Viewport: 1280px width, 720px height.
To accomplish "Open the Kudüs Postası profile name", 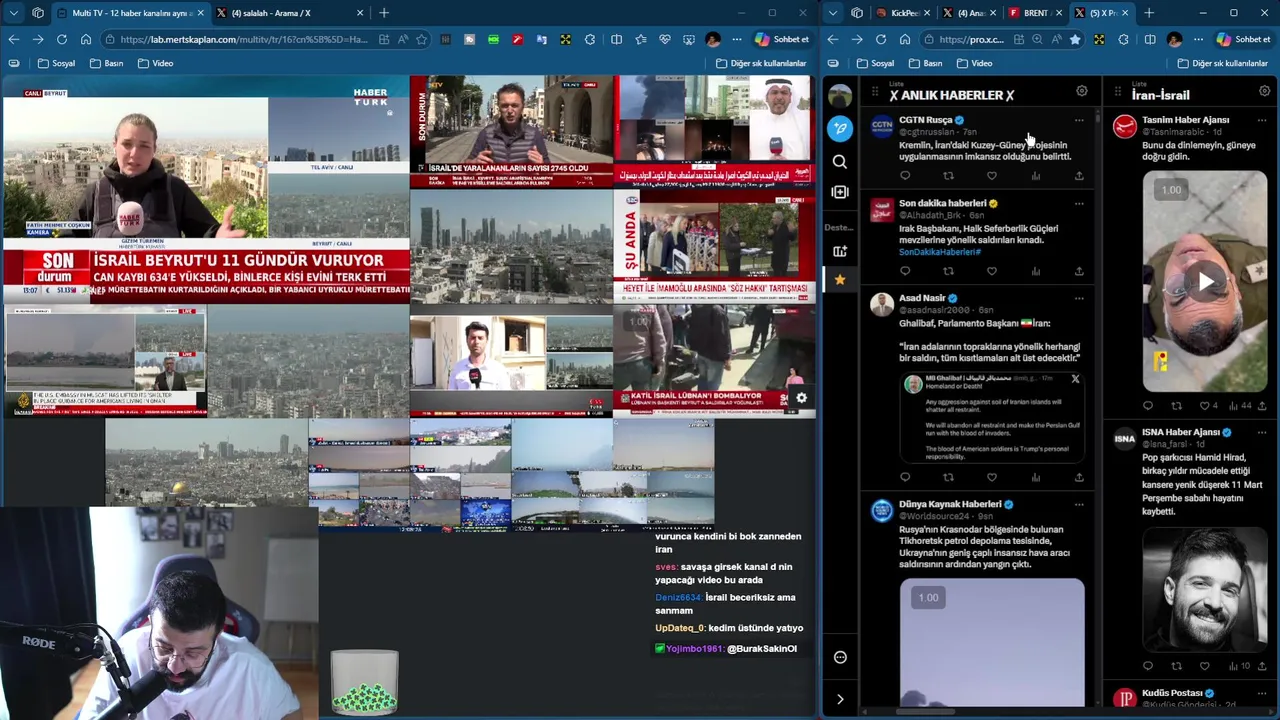I will pos(1172,693).
